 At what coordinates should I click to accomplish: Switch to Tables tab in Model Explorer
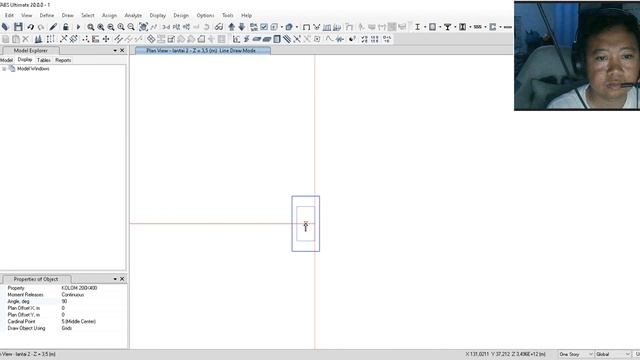44,60
